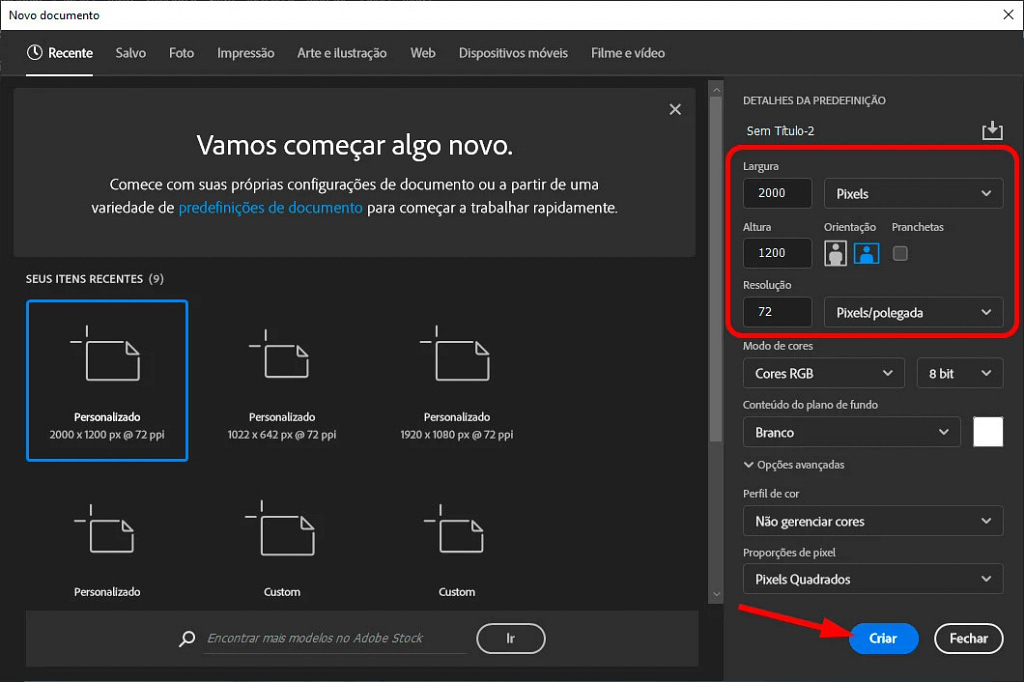
Task: Select portrait orientation icon
Action: 835,253
